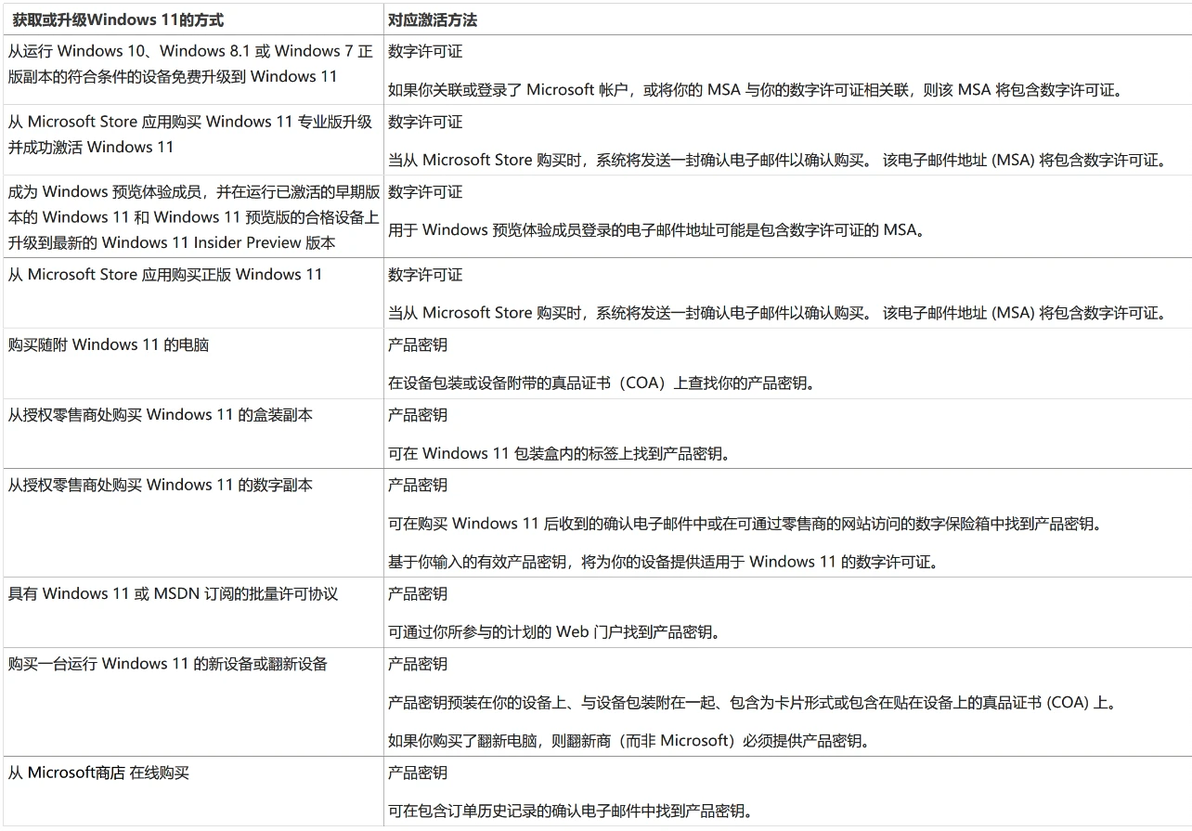Viewport: 1192px width, 831px height.
Task: Click '数字许可证' in the 预览体验成员 row
Action: tap(425, 192)
